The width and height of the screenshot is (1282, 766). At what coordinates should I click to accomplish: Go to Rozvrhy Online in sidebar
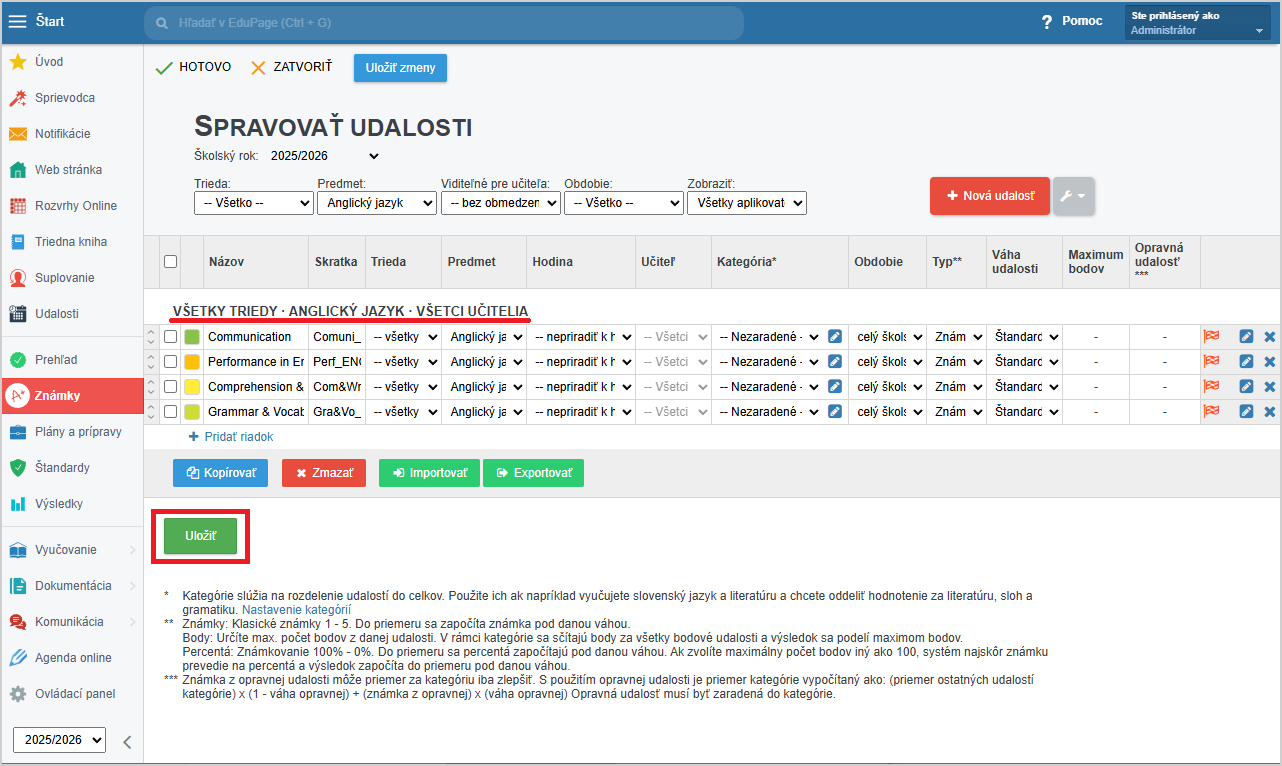(x=75, y=206)
